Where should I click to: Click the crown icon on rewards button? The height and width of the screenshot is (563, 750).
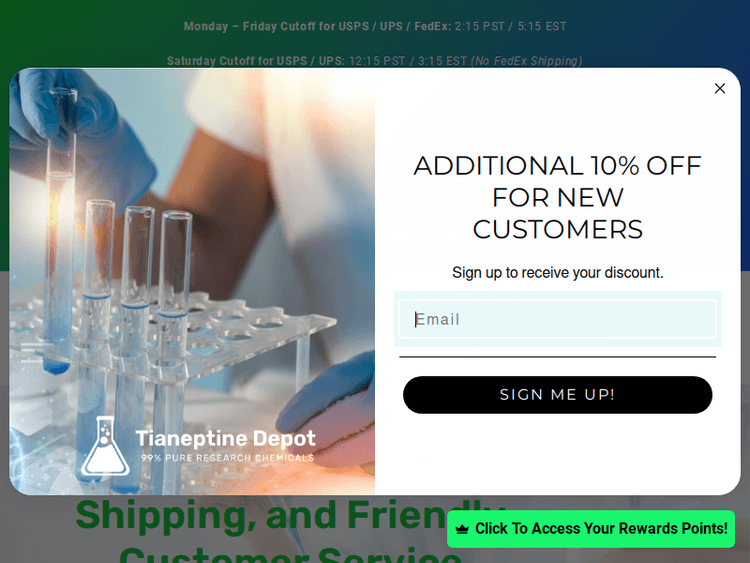click(x=462, y=529)
